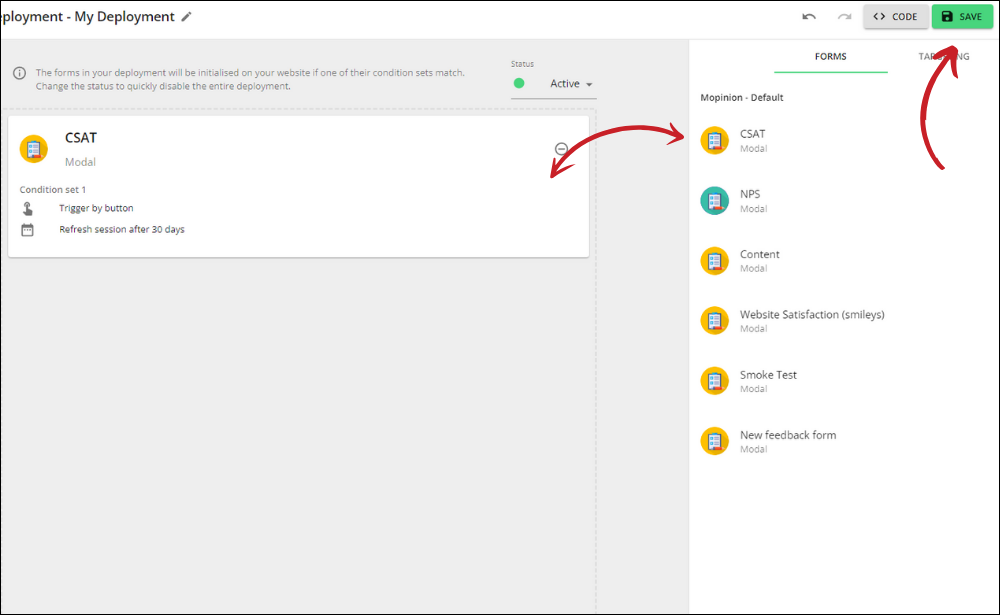
Task: Select the Trigger by button condition
Action: point(96,209)
